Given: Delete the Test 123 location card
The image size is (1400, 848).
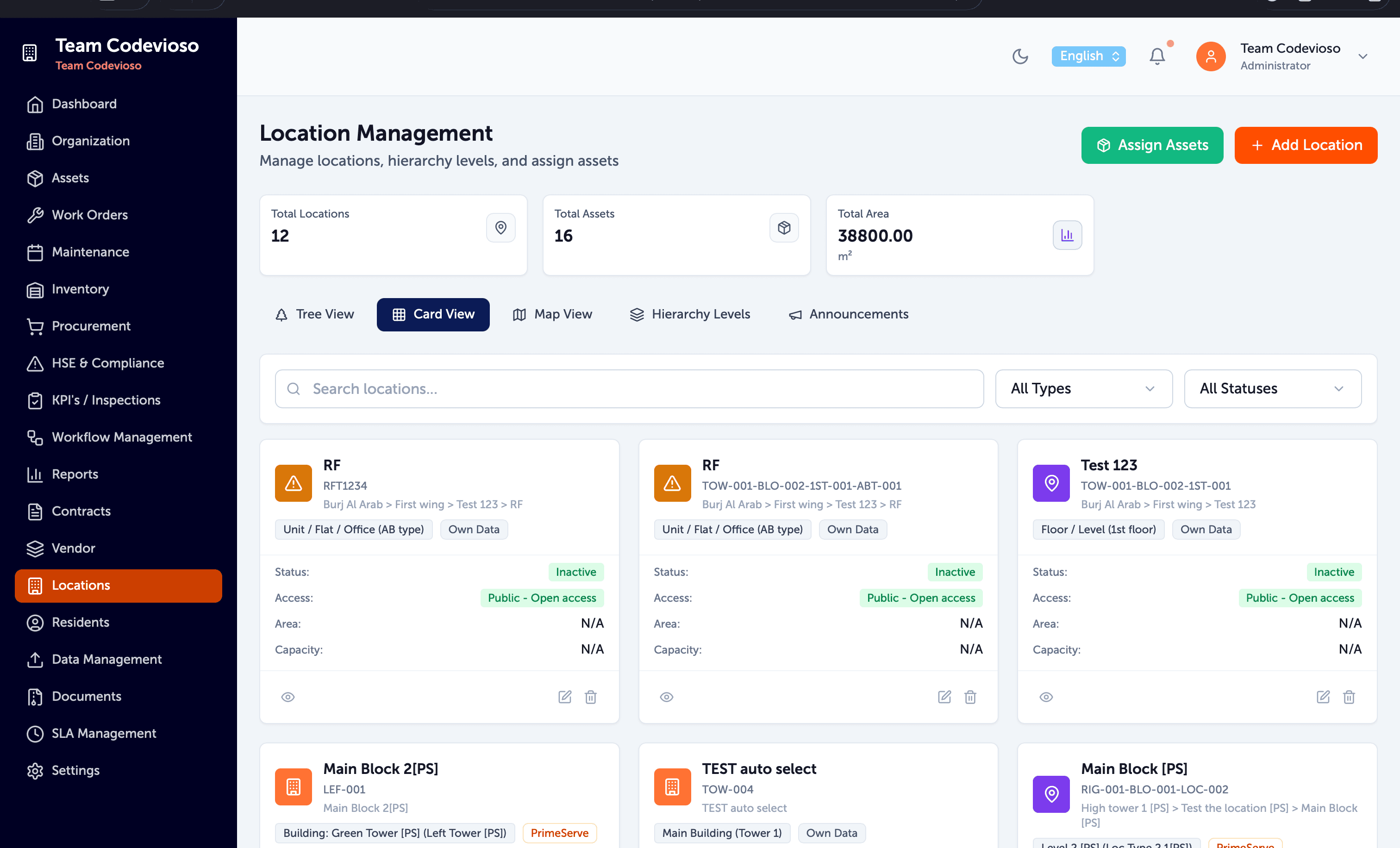Looking at the screenshot, I should tap(1350, 697).
